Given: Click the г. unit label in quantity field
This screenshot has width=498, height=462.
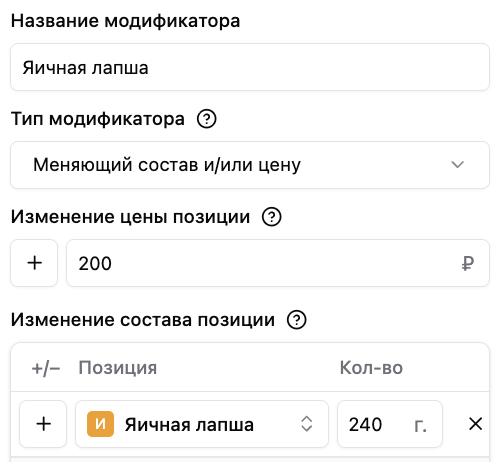Looking at the screenshot, I should (420, 425).
